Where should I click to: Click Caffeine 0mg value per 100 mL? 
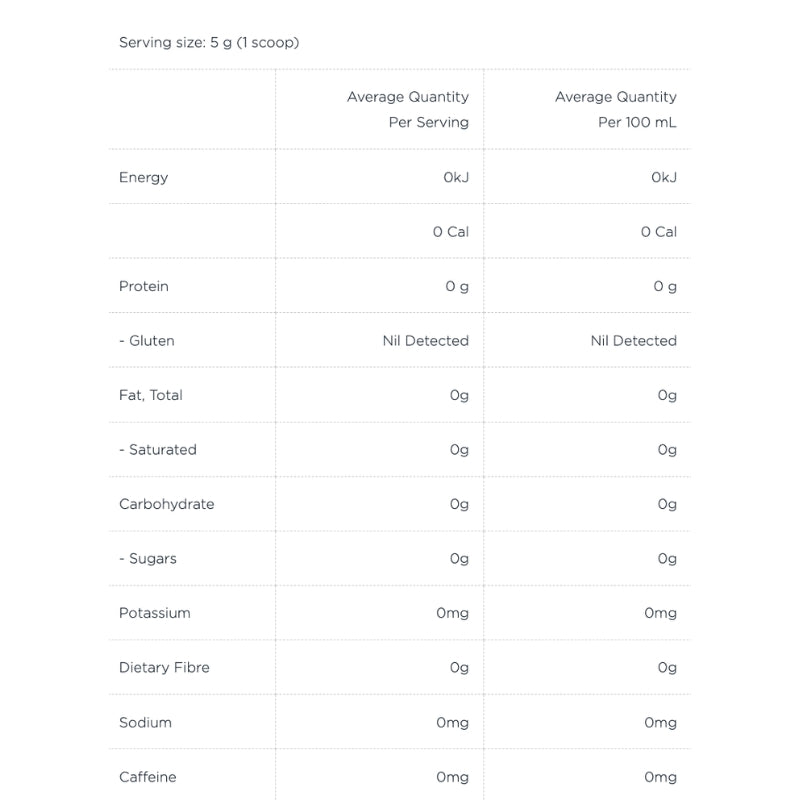click(660, 778)
